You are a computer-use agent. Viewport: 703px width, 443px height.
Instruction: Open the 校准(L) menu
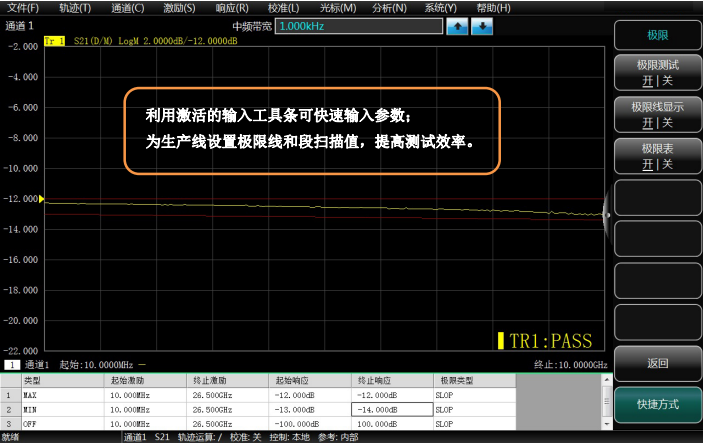[283, 8]
